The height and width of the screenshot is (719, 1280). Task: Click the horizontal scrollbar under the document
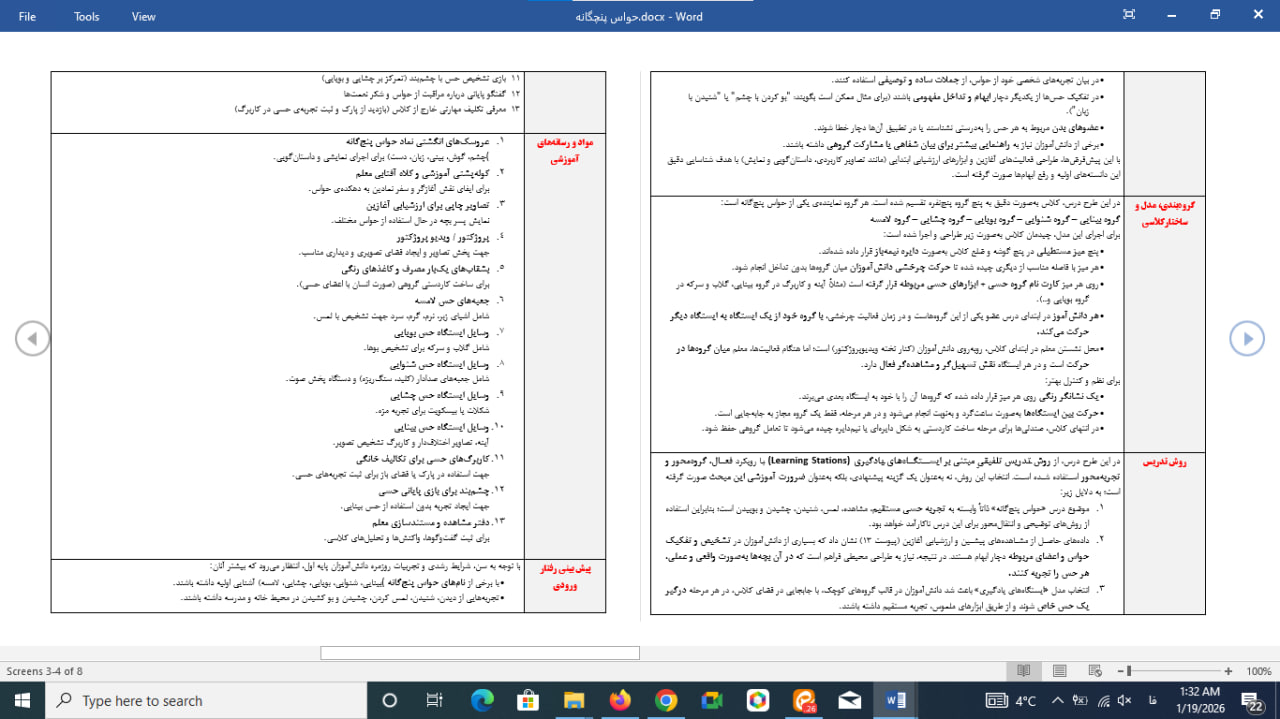coord(479,653)
